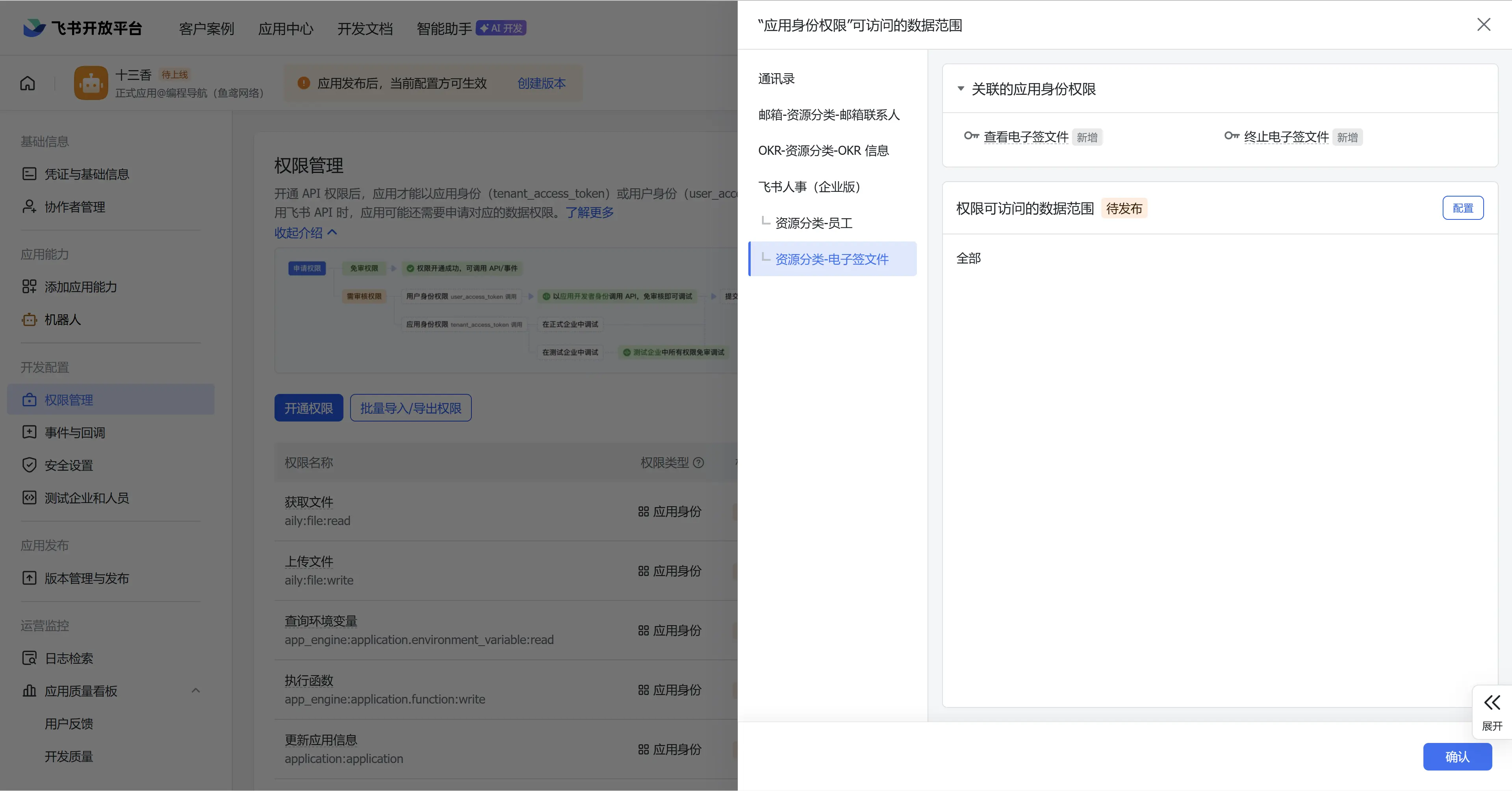Open the 开发文档 top menu
This screenshot has height=791, width=1512.
[364, 28]
